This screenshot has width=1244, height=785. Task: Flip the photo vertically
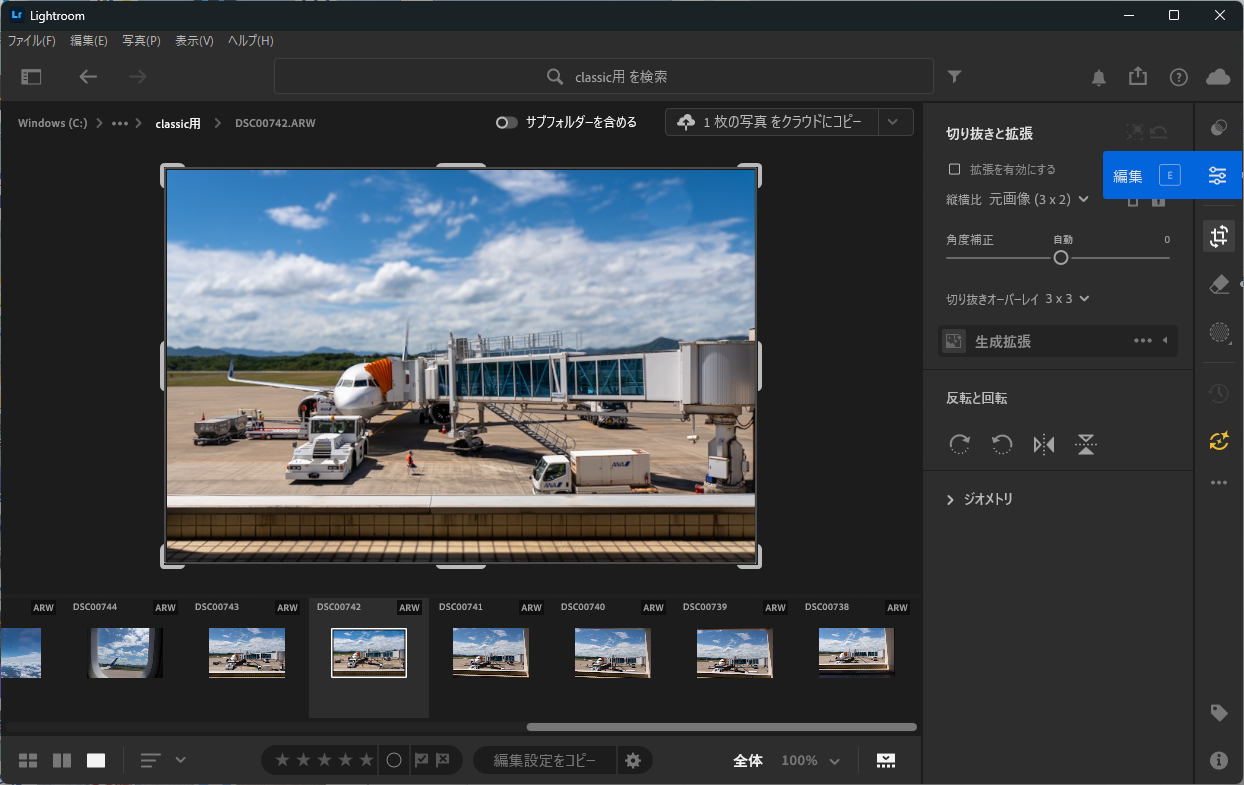(1086, 445)
